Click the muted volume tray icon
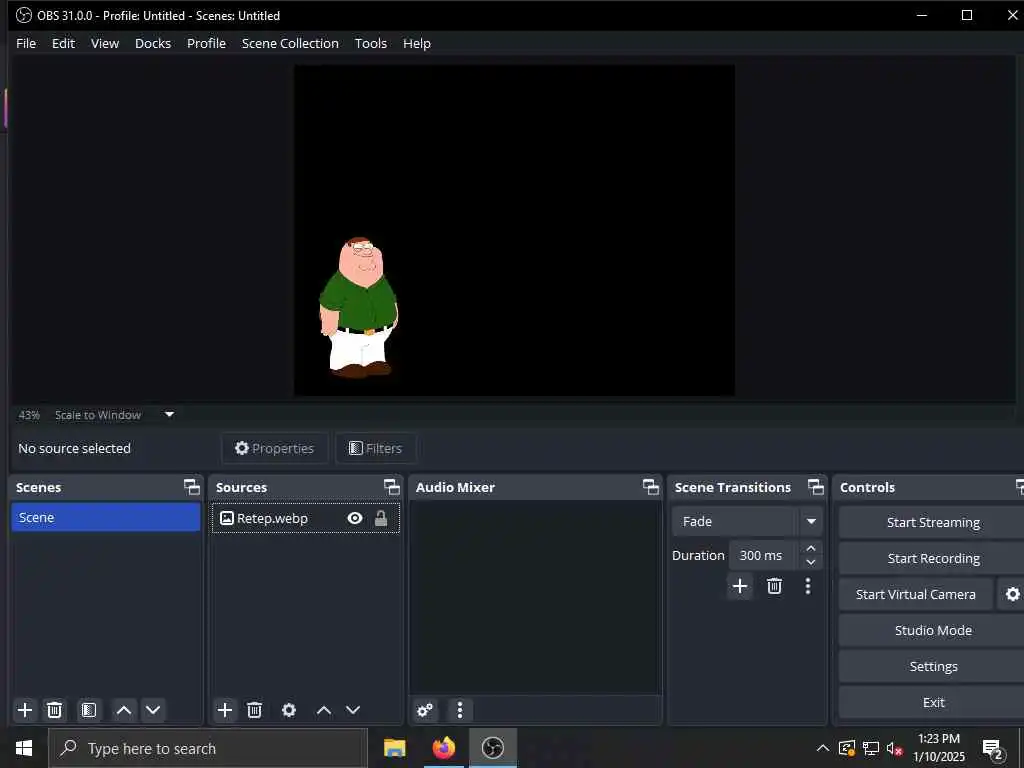1024x768 pixels. [x=895, y=749]
